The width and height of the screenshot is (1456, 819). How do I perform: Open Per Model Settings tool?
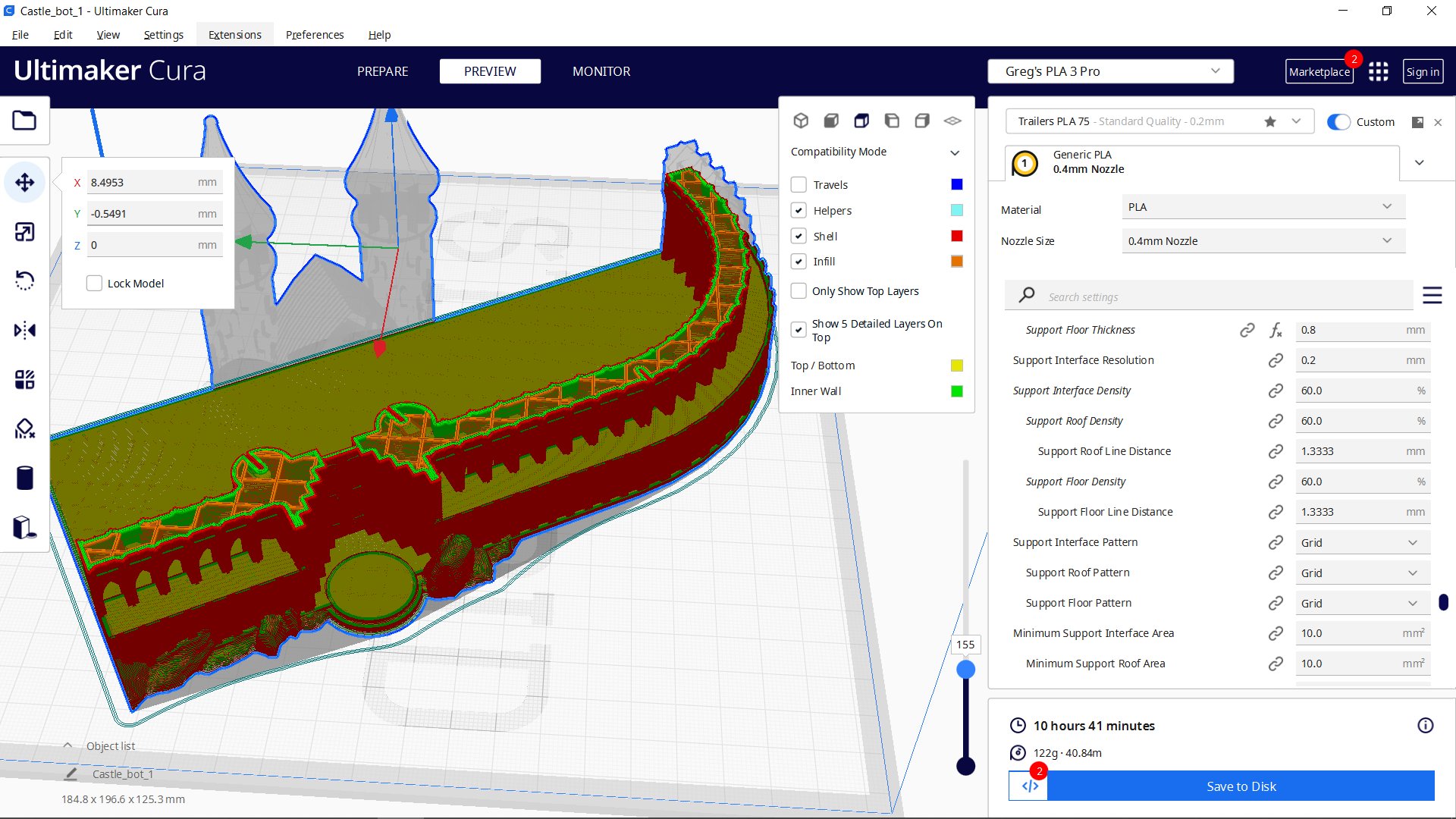coord(25,379)
